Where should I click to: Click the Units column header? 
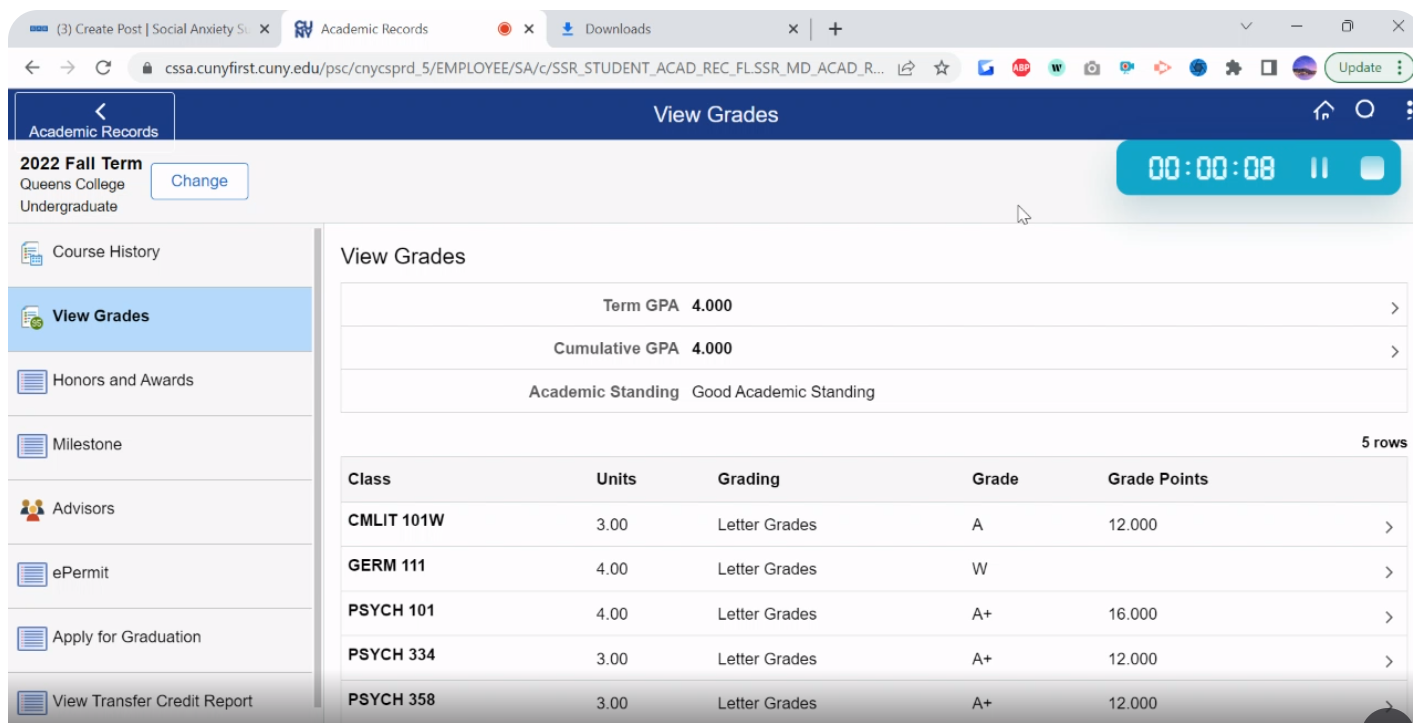(616, 479)
